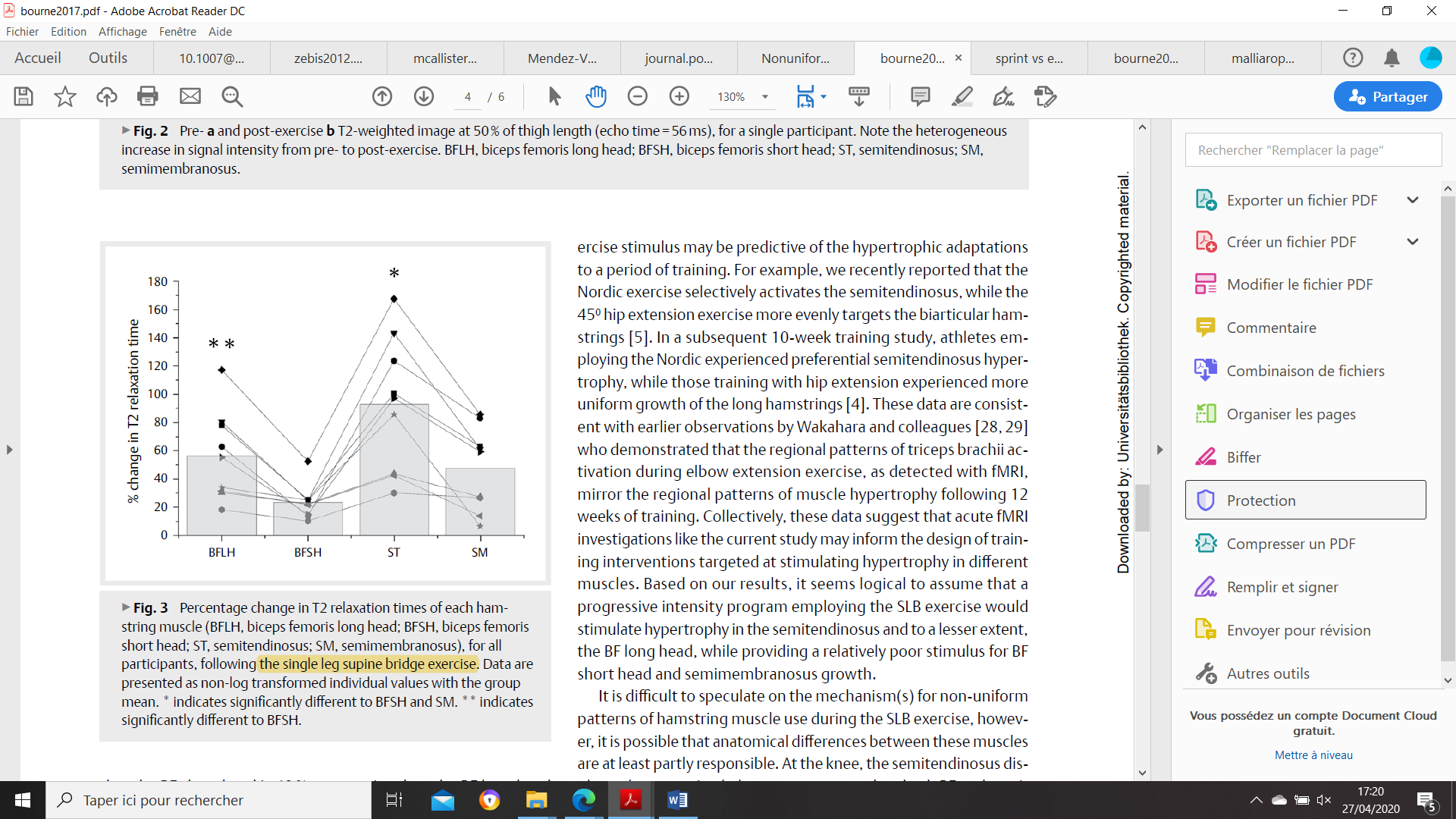This screenshot has height=819, width=1456.
Task: Activate the hand pan tool
Action: click(x=596, y=96)
